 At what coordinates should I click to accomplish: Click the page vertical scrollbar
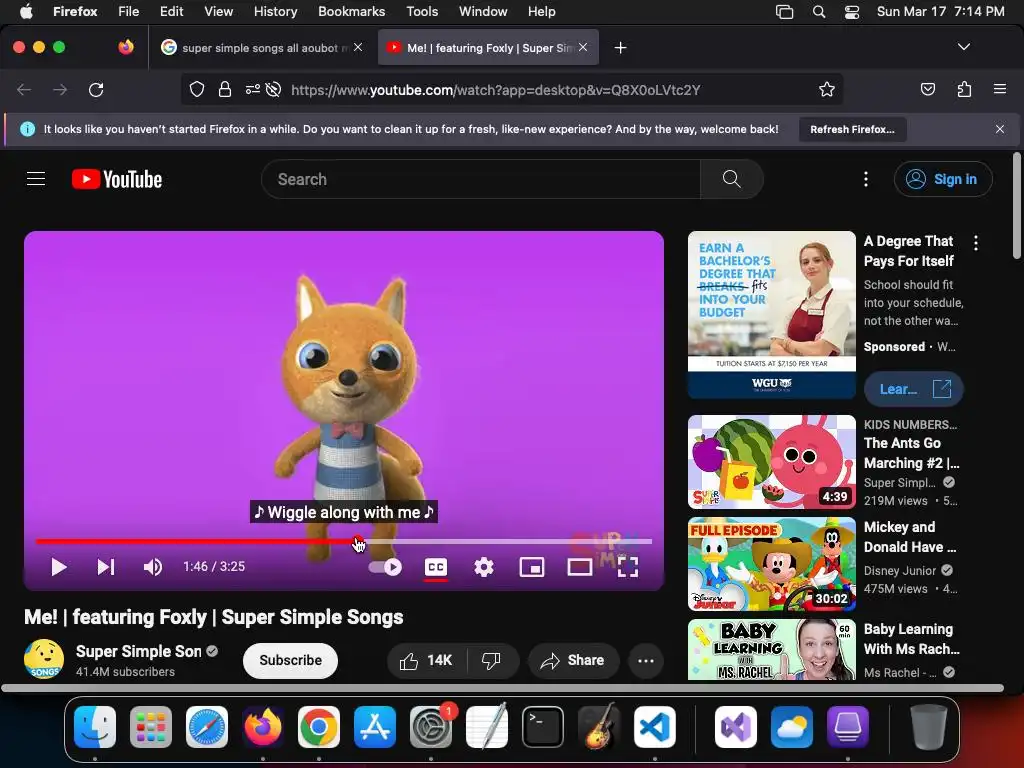pos(1017,206)
